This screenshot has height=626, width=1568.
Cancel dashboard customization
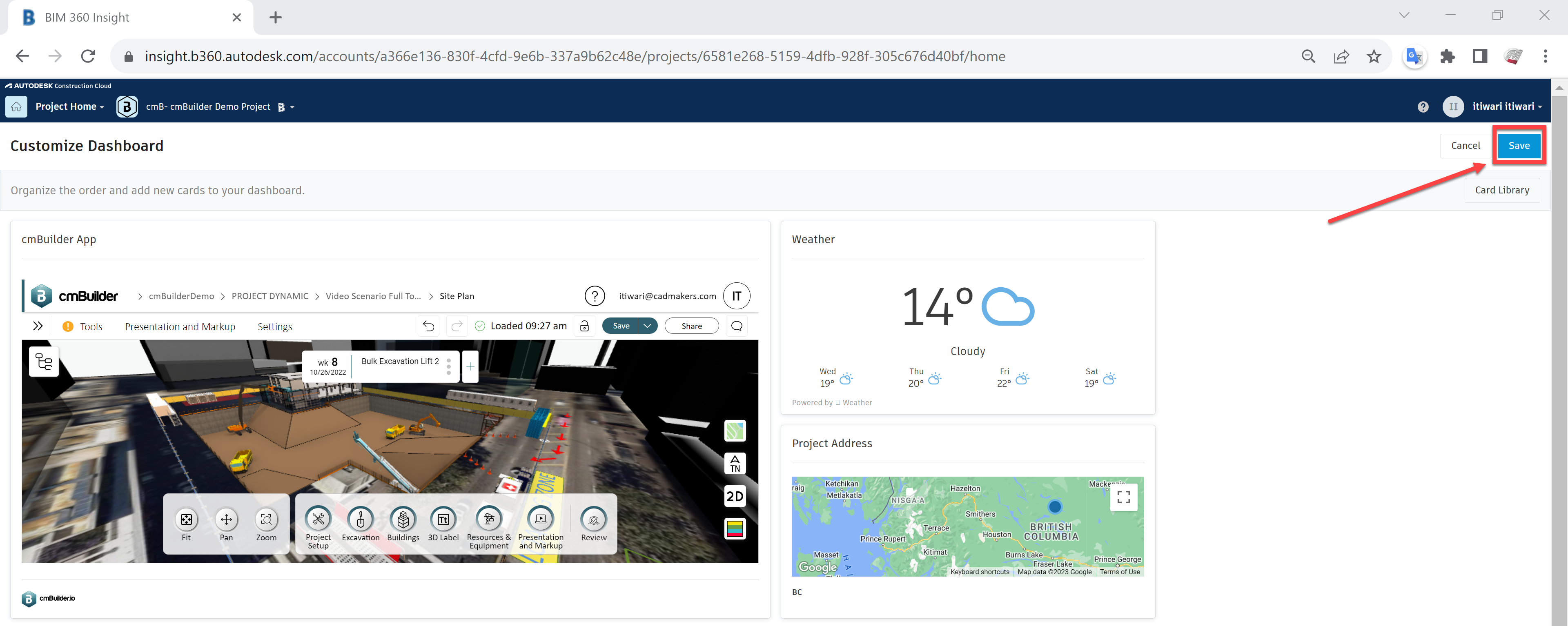tap(1465, 145)
